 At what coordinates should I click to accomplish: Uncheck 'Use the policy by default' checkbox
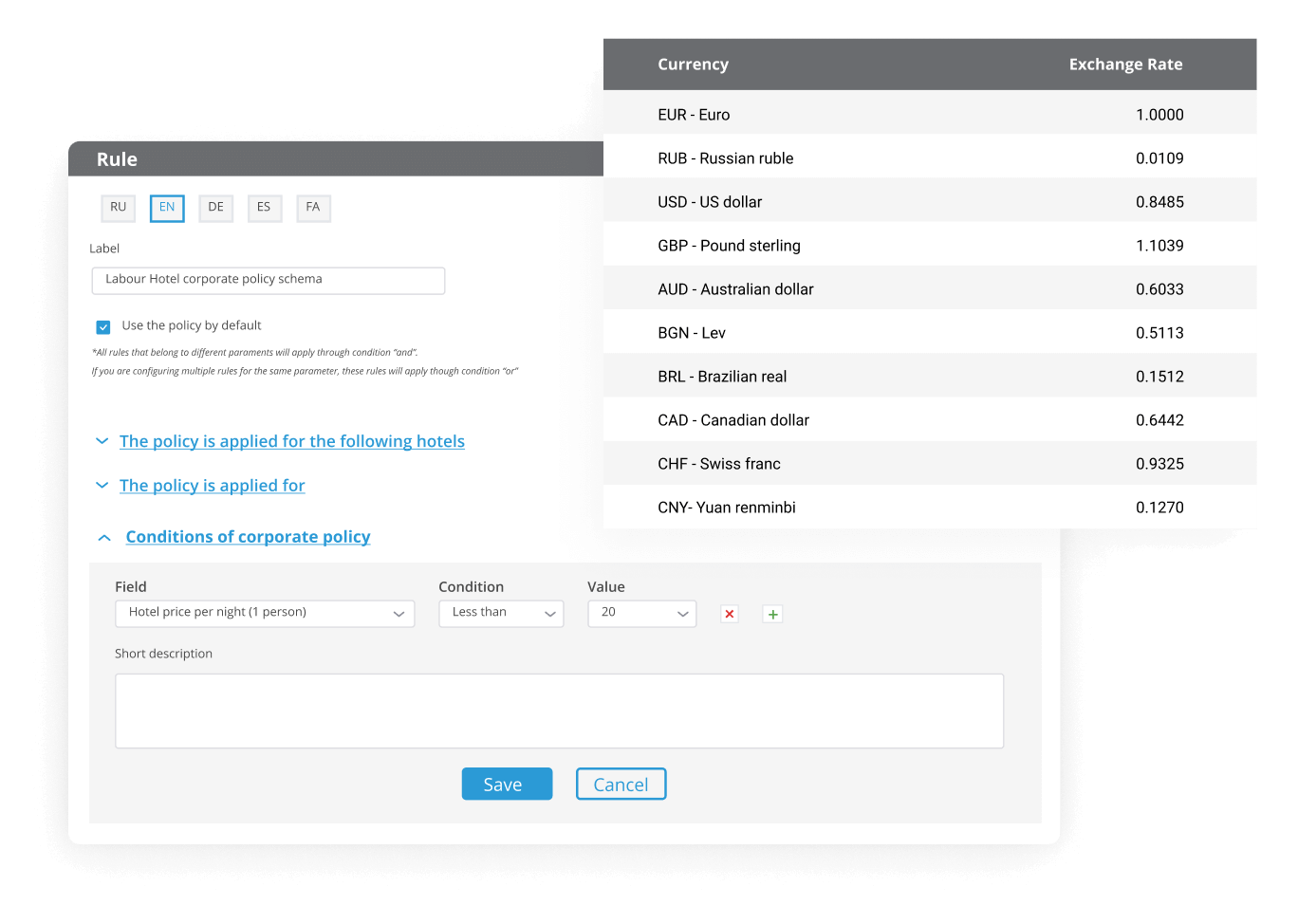[103, 326]
